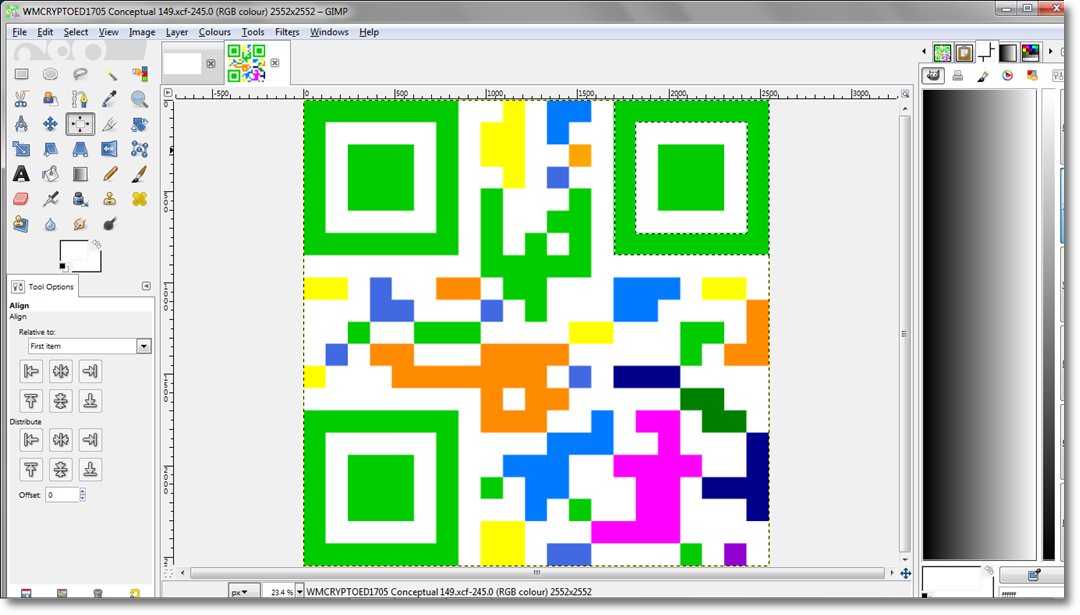
Task: Select the Airbrush tool
Action: [x=50, y=199]
